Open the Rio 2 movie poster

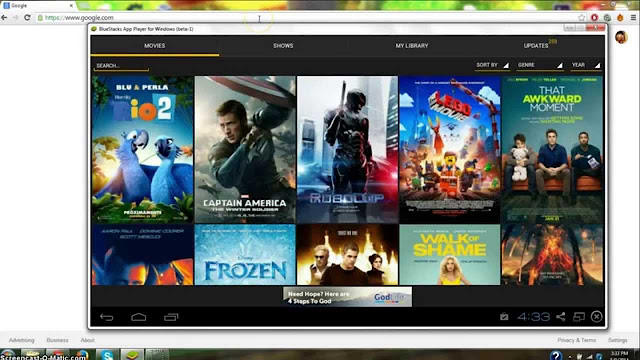(142, 149)
